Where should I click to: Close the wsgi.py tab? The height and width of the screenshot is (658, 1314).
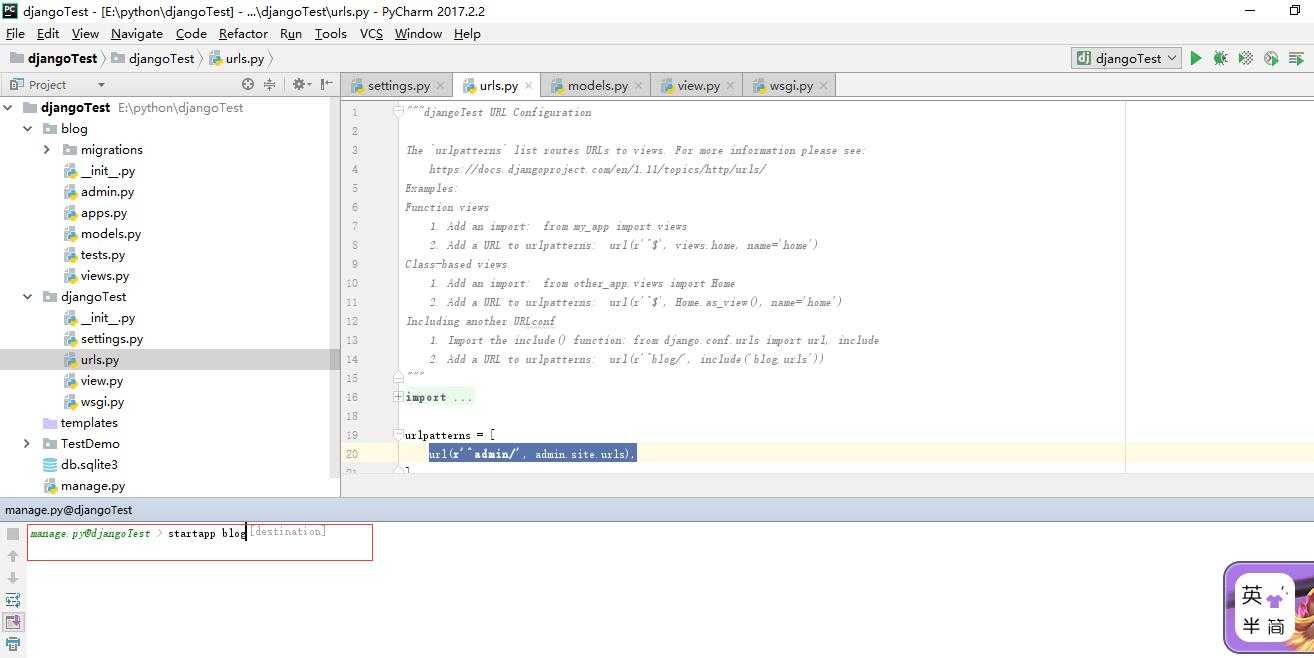[x=824, y=86]
